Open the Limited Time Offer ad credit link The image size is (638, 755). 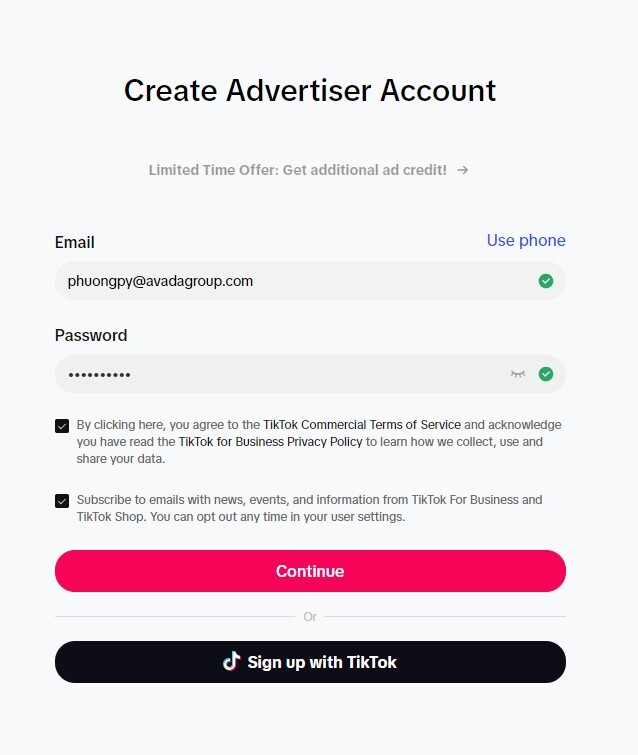pyautogui.click(x=298, y=170)
